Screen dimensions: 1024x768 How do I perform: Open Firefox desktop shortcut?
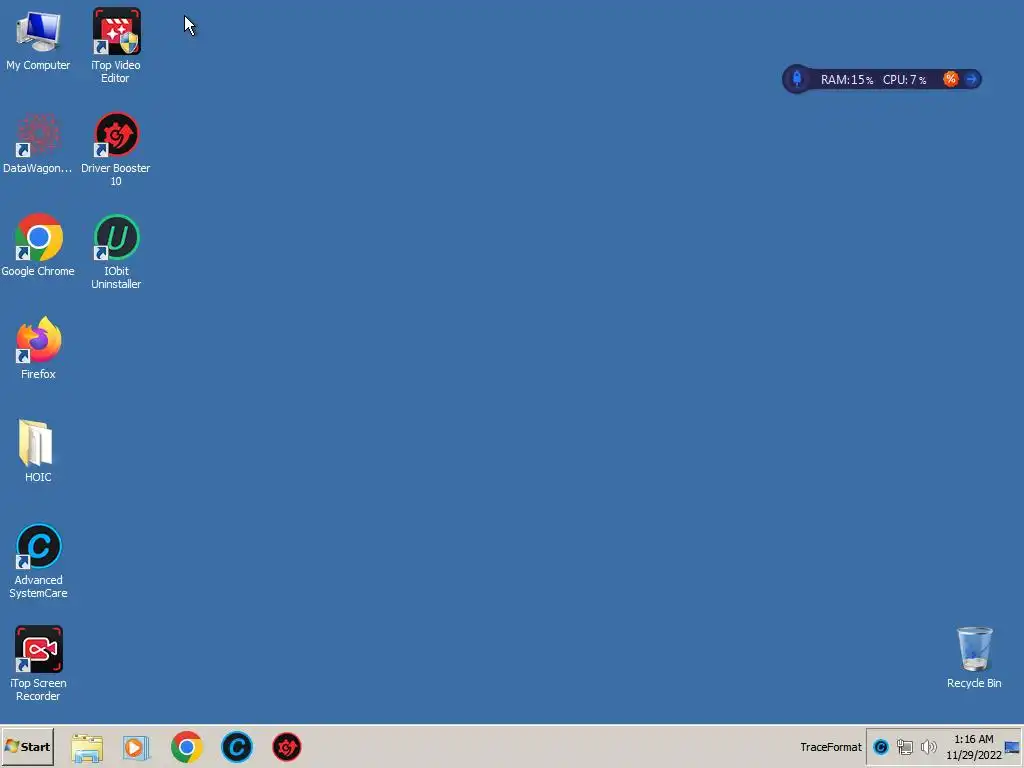coord(38,349)
